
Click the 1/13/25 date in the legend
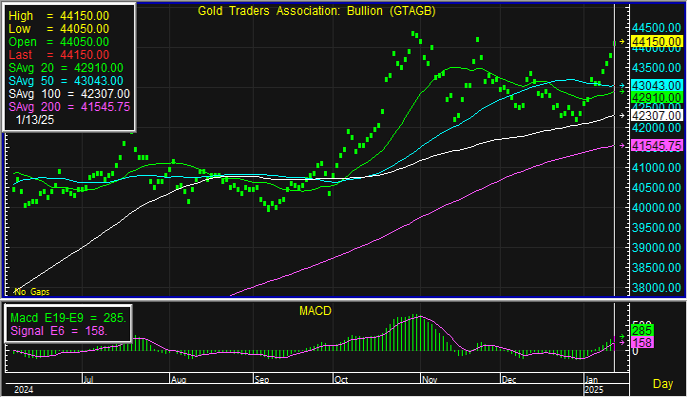coord(35,120)
